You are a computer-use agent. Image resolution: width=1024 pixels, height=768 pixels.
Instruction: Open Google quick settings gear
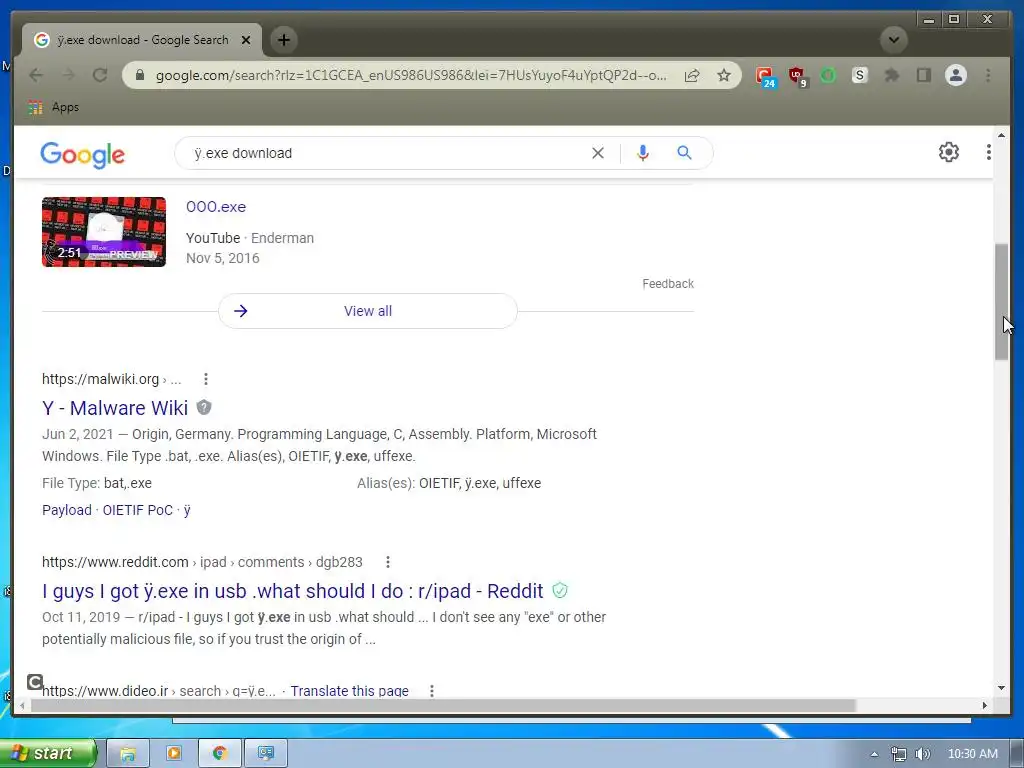click(x=949, y=152)
